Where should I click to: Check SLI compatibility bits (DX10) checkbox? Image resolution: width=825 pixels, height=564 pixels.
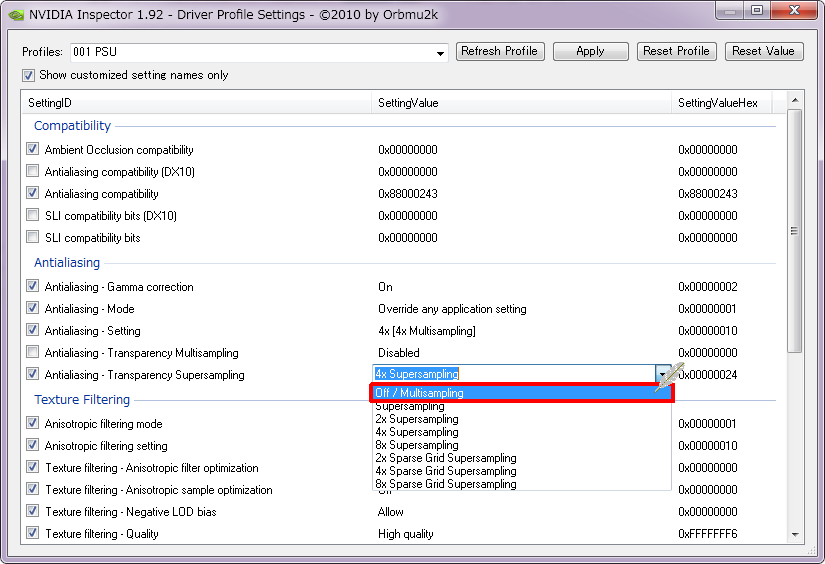(33, 215)
